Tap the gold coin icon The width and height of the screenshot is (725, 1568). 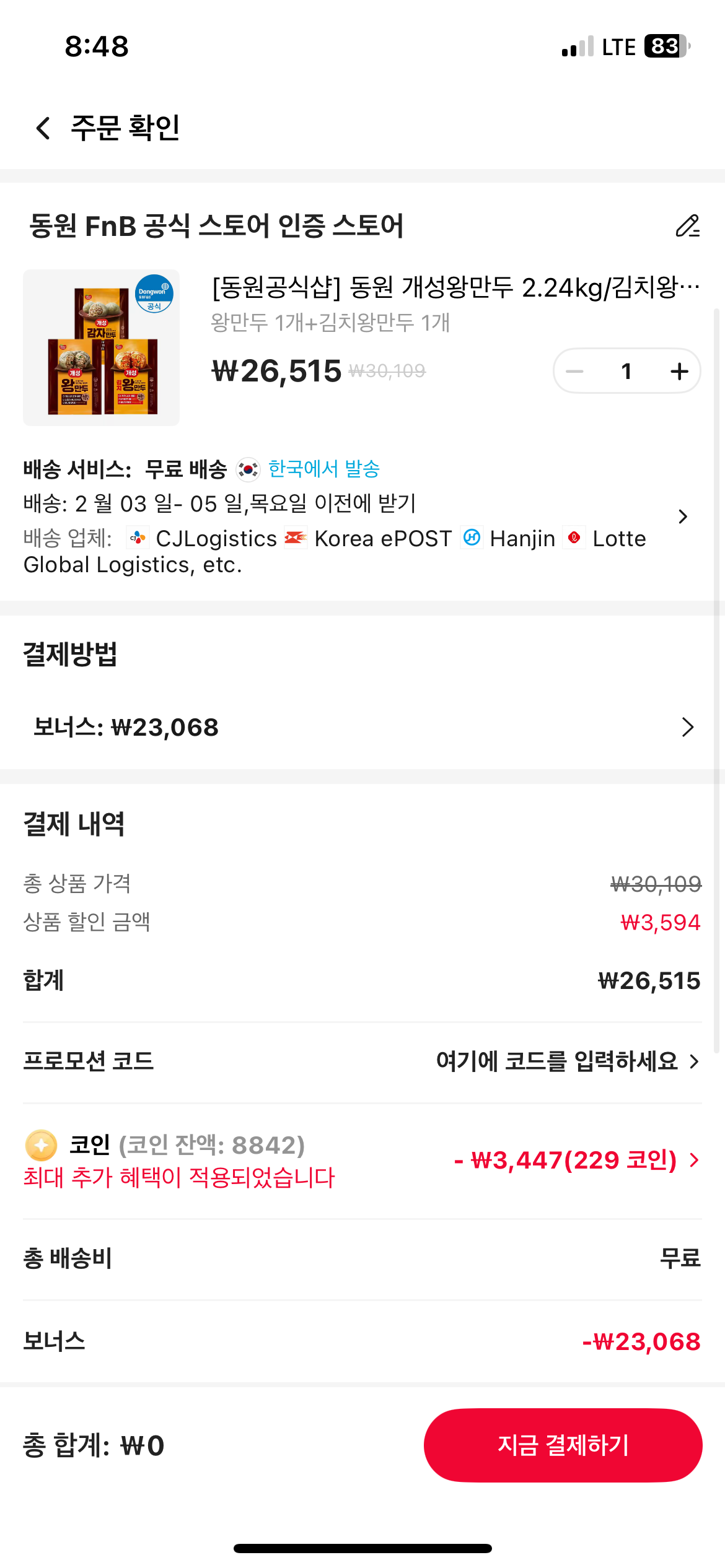tap(41, 1145)
